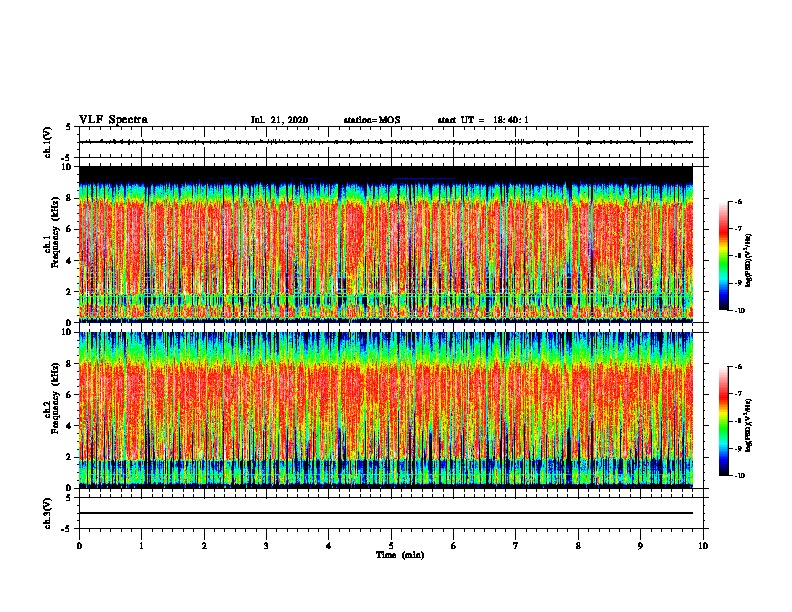This screenshot has height=612, width=792.
Task: Click the "5" tick on ch.1(V) axis
Action: pos(69,127)
